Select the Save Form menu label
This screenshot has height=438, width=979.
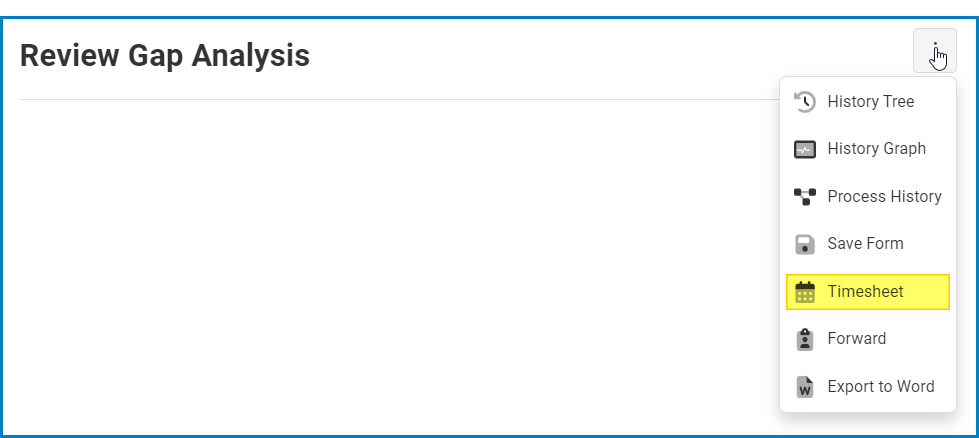(x=865, y=244)
